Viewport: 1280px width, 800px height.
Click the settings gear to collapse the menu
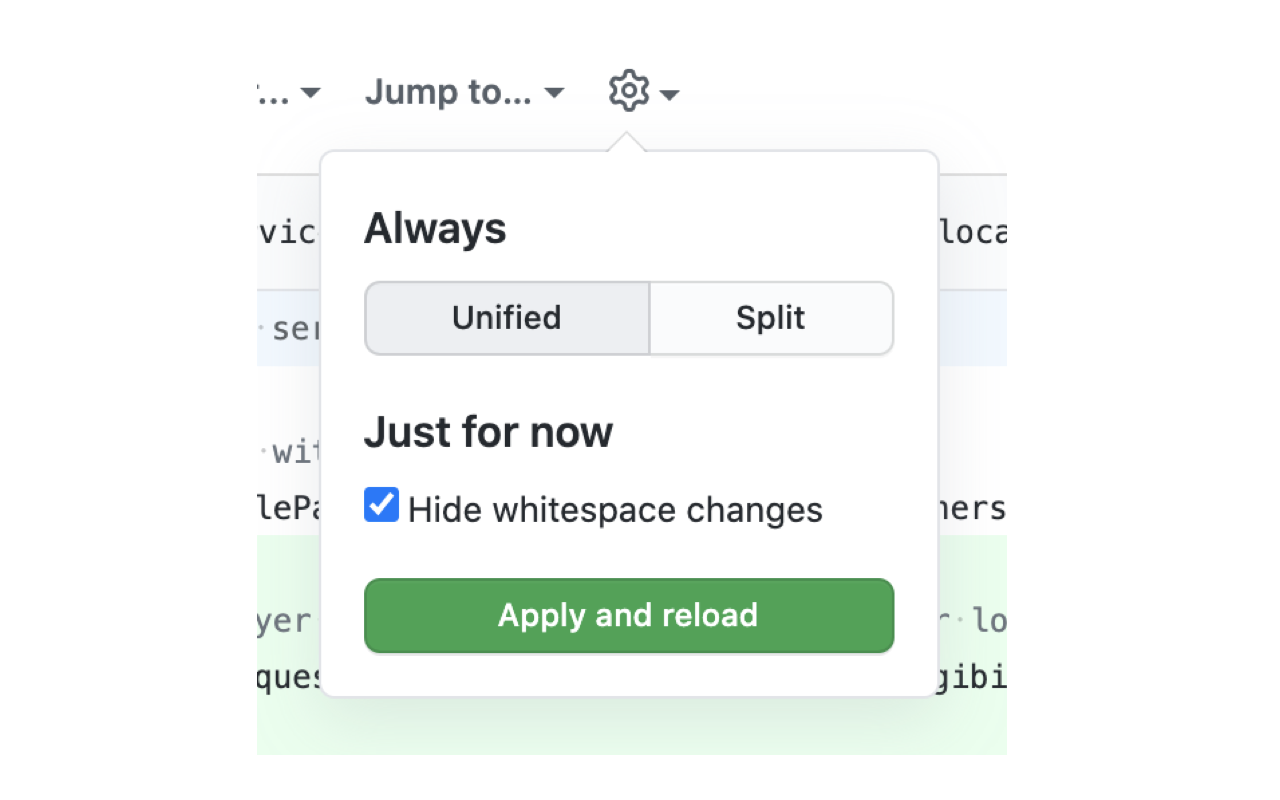tap(628, 90)
